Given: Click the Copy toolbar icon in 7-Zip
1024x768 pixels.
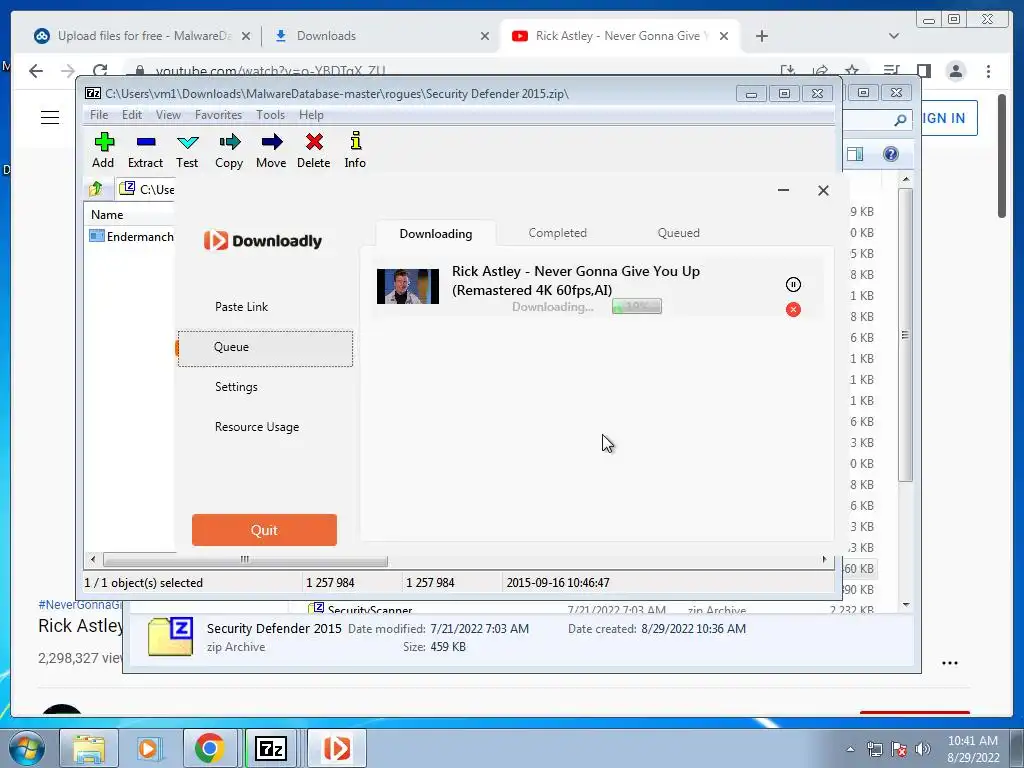Looking at the screenshot, I should pyautogui.click(x=229, y=150).
